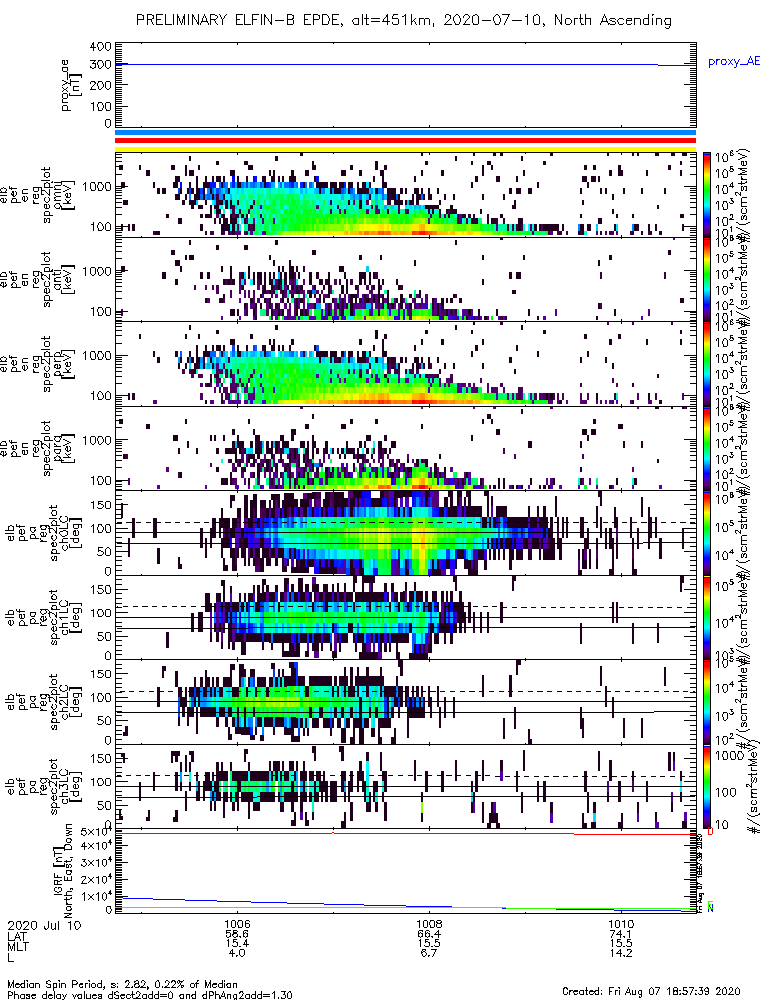Screen dimensions: 775x1000
Task: Click the L-shell value 14.2
Action: [x=621, y=953]
